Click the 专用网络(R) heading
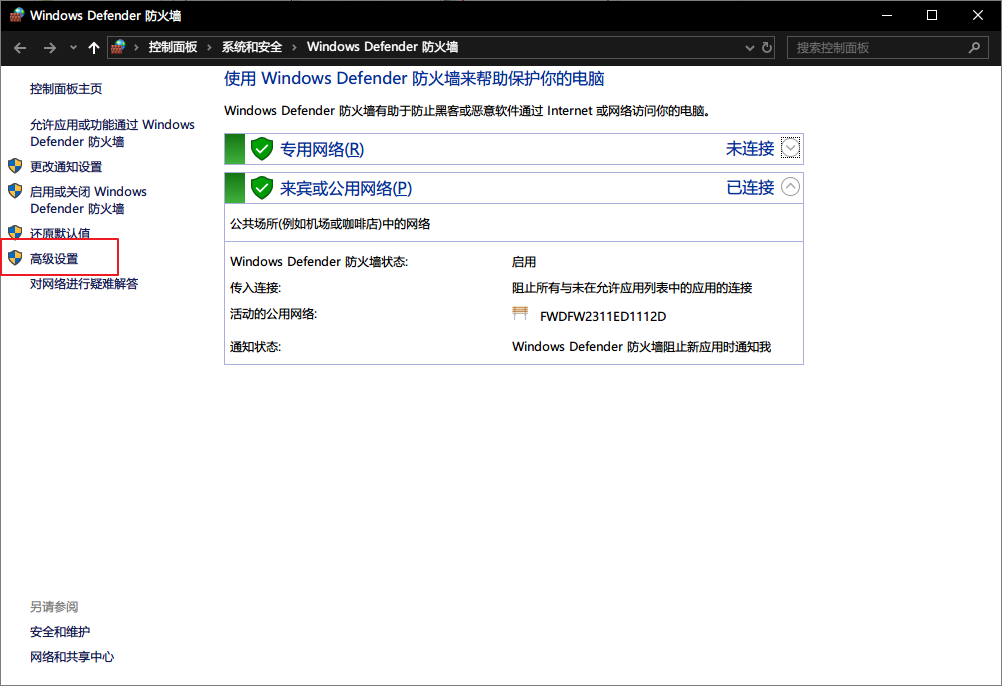Image resolution: width=1002 pixels, height=686 pixels. coord(322,149)
